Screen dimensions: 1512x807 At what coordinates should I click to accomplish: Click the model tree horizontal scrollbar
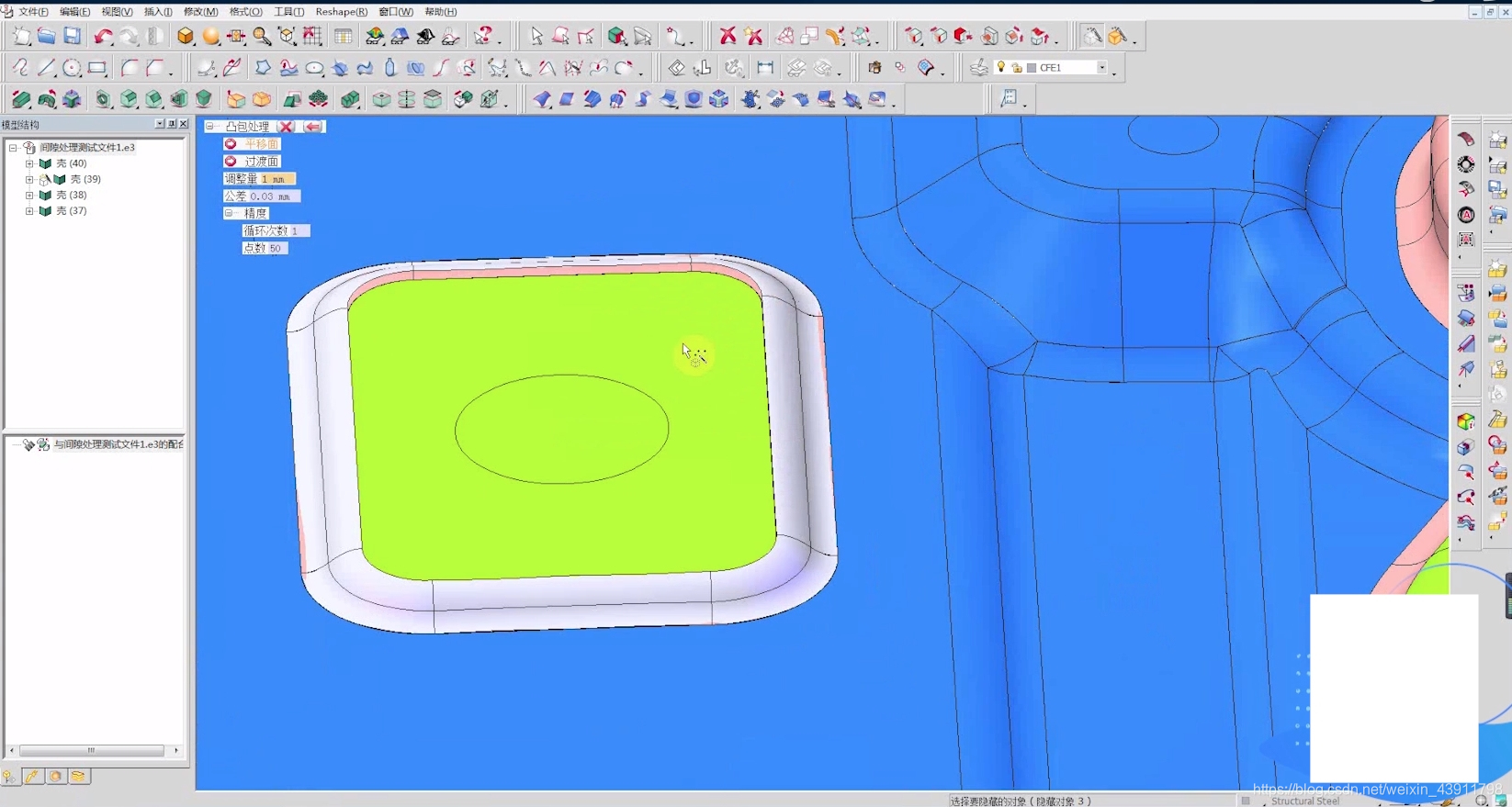coord(92,750)
